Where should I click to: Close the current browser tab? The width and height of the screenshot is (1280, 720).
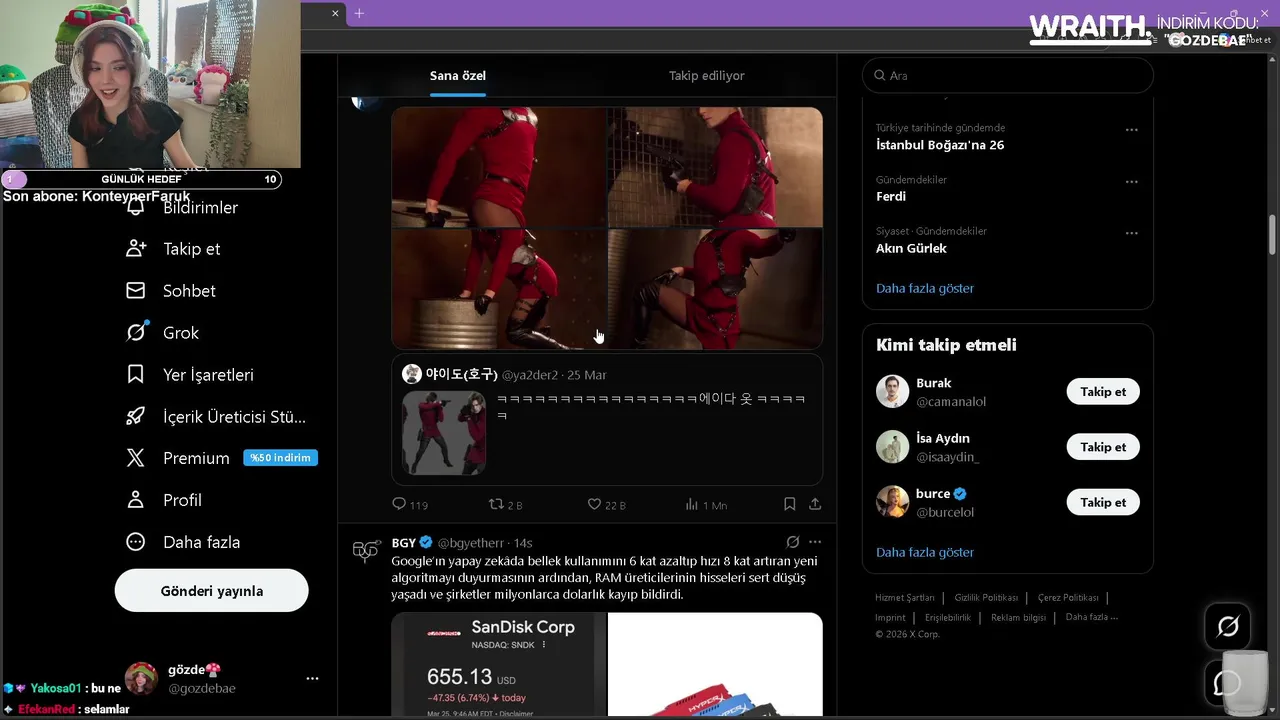(x=335, y=13)
